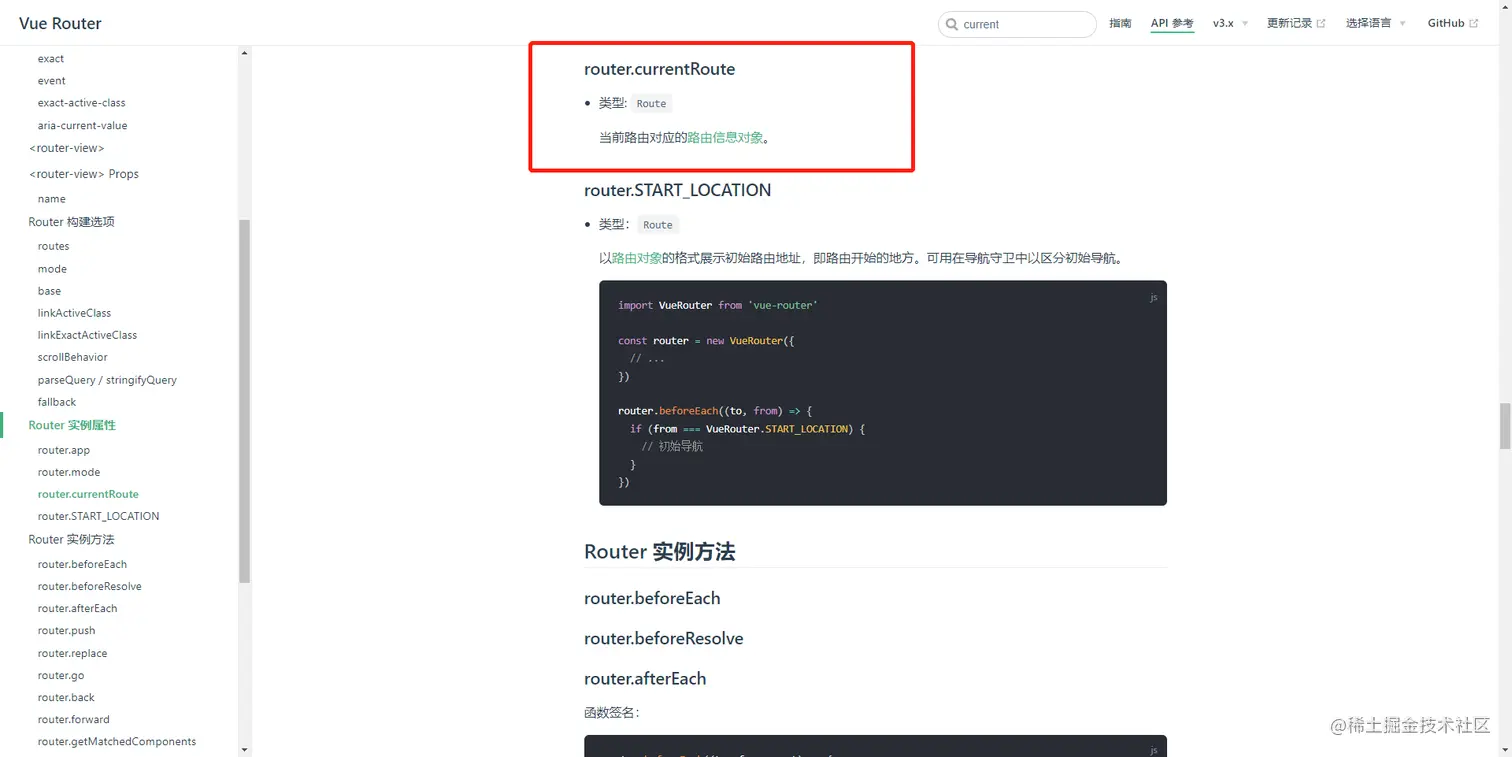Select 'router.mode' in the sidebar
Viewport: 1512px width, 757px height.
(x=69, y=472)
